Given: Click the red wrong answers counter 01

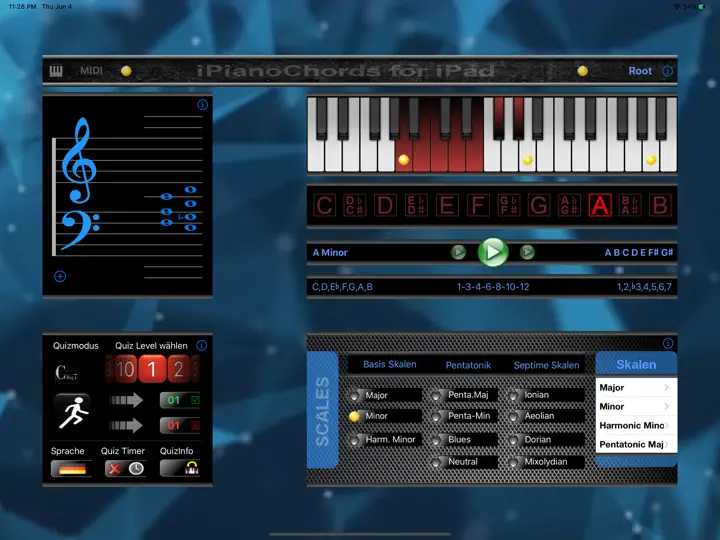Looking at the screenshot, I should pyautogui.click(x=180, y=425).
